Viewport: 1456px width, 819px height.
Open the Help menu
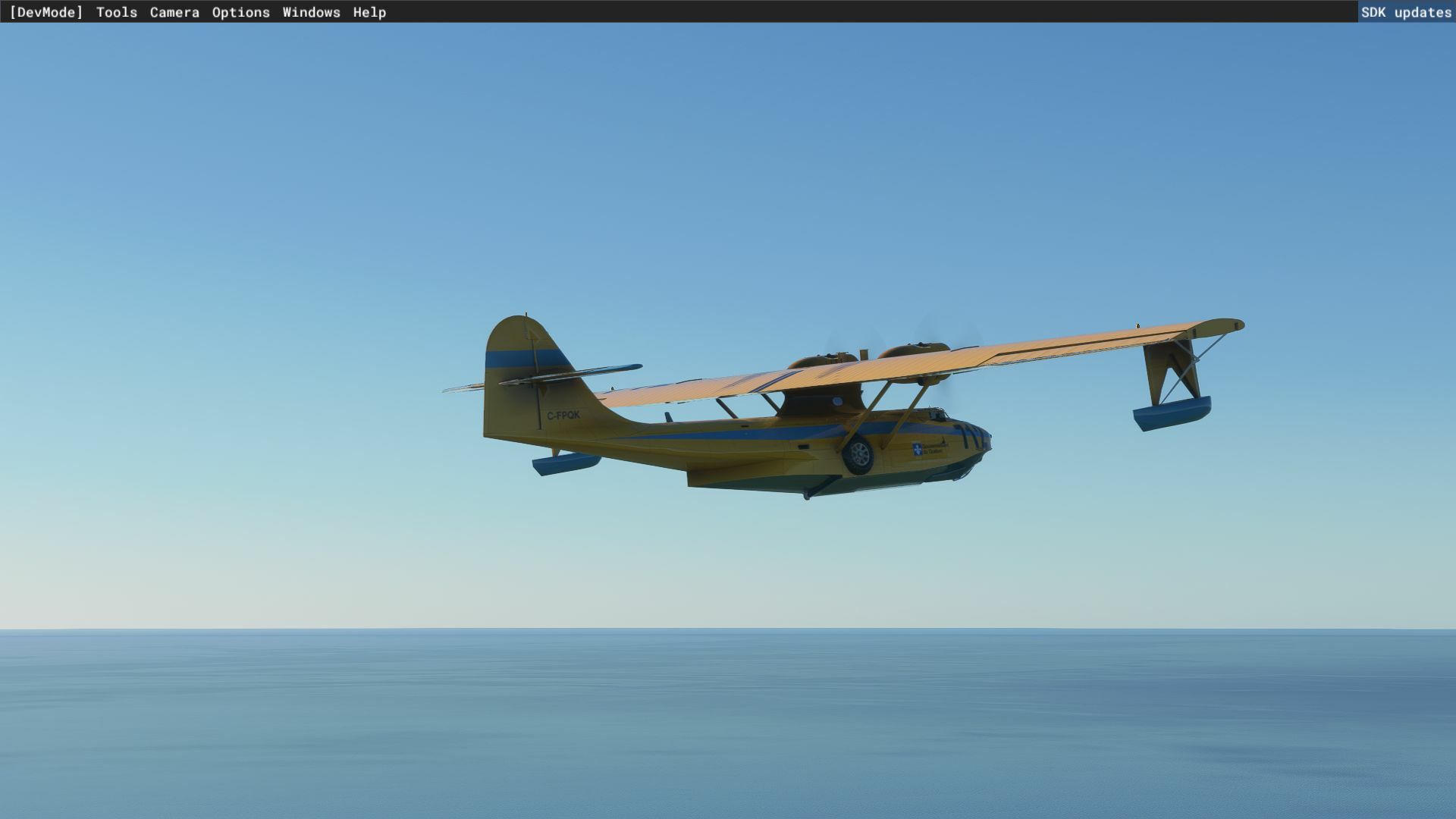pyautogui.click(x=369, y=12)
